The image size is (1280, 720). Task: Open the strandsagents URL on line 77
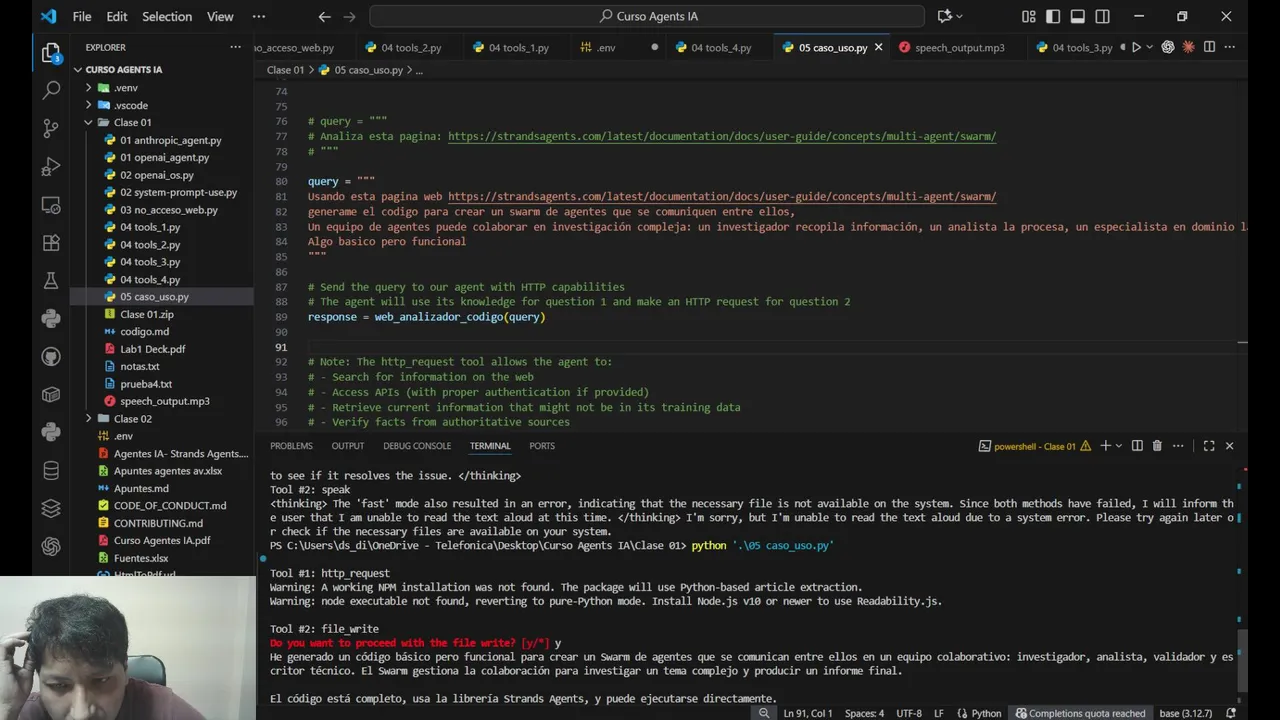coord(722,137)
